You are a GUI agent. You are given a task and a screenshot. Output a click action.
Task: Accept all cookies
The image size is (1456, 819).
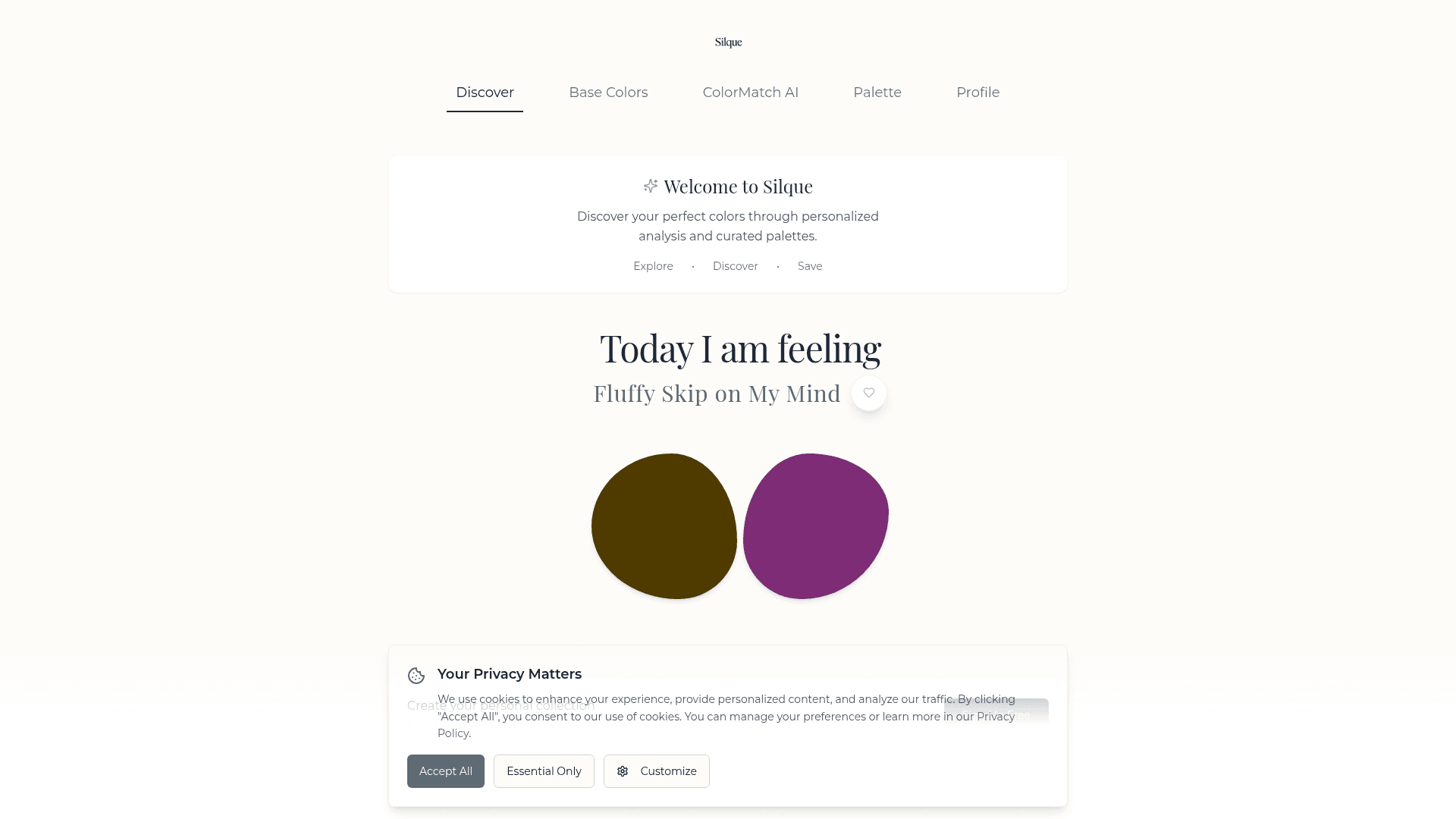446,771
